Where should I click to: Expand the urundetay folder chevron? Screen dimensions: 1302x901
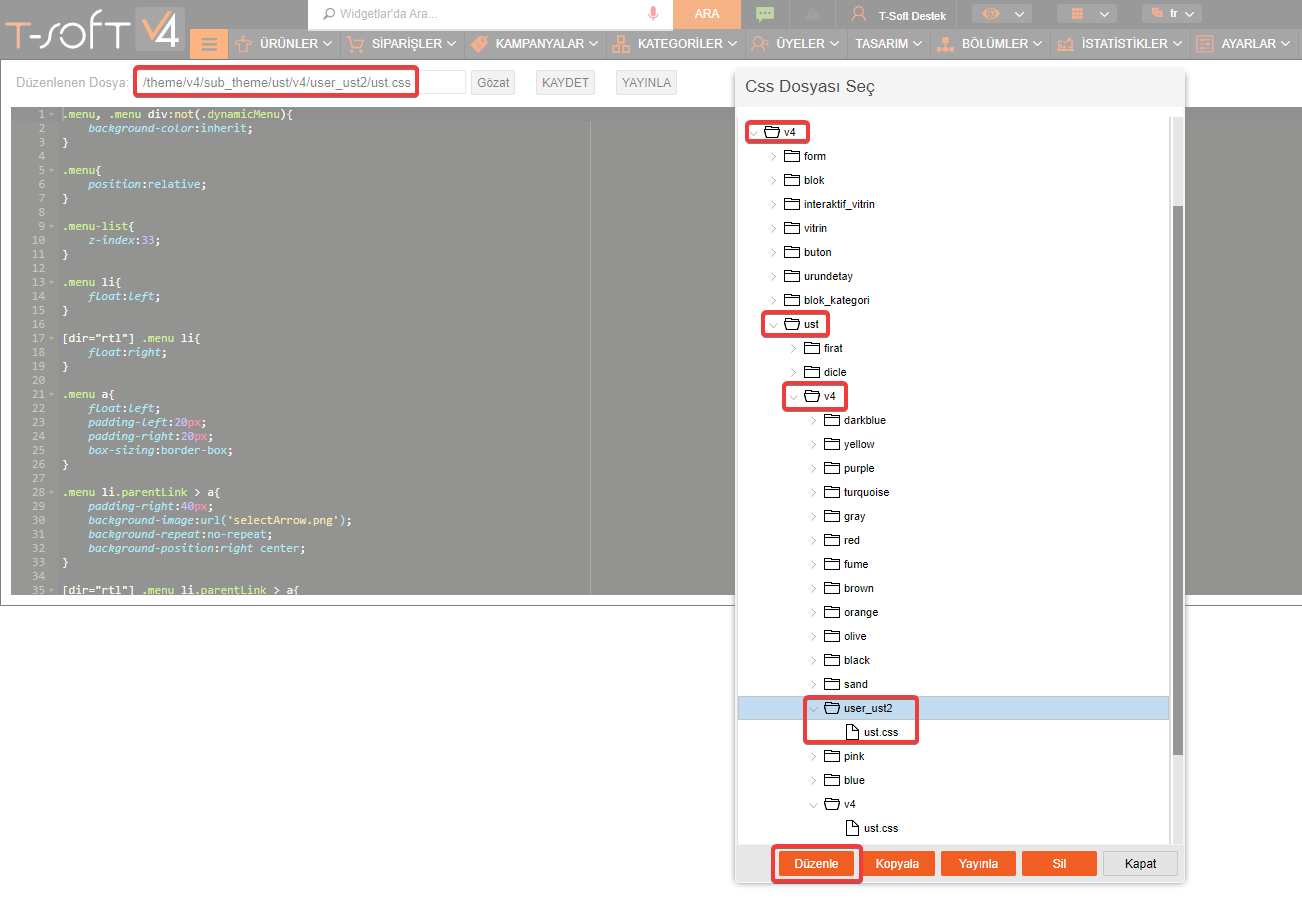(x=773, y=276)
